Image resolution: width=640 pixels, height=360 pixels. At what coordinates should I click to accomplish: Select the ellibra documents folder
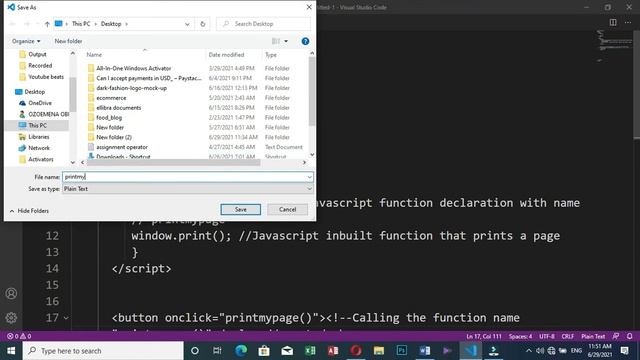(118, 108)
